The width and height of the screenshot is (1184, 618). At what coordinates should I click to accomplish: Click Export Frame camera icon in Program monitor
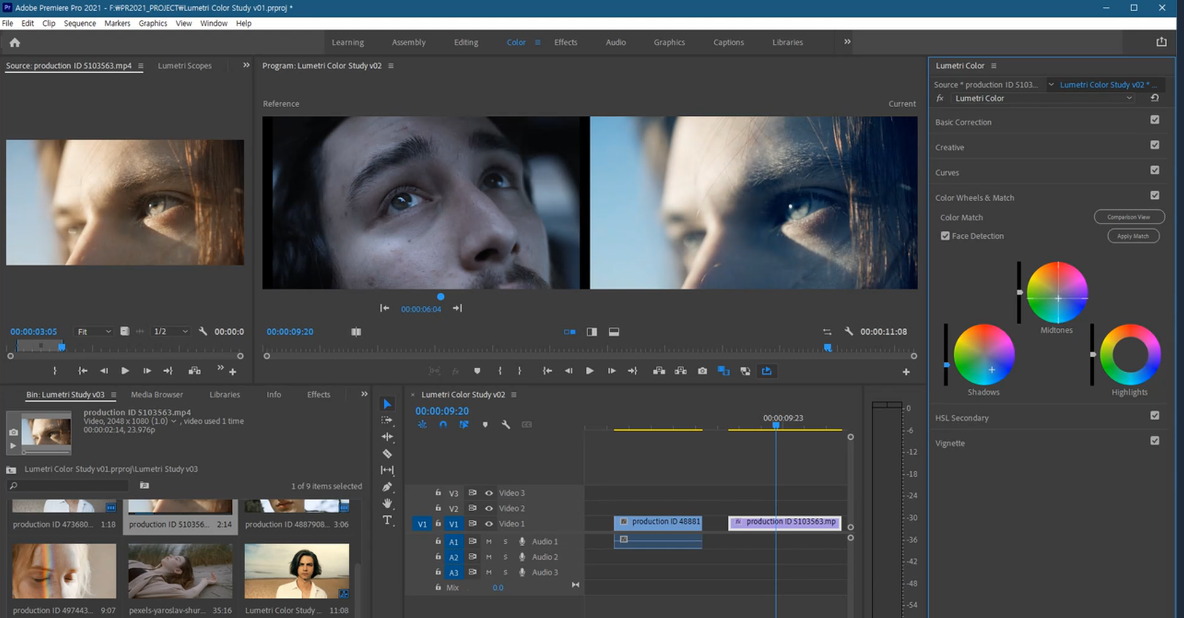point(702,371)
